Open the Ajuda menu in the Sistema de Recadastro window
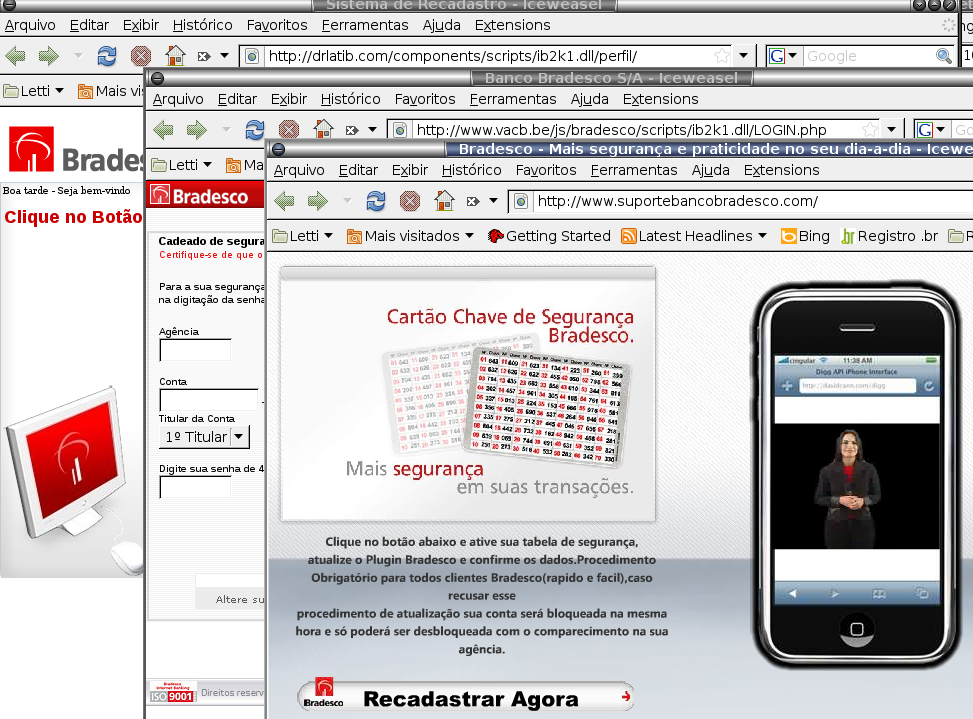Screen dimensions: 973x719 click(441, 25)
